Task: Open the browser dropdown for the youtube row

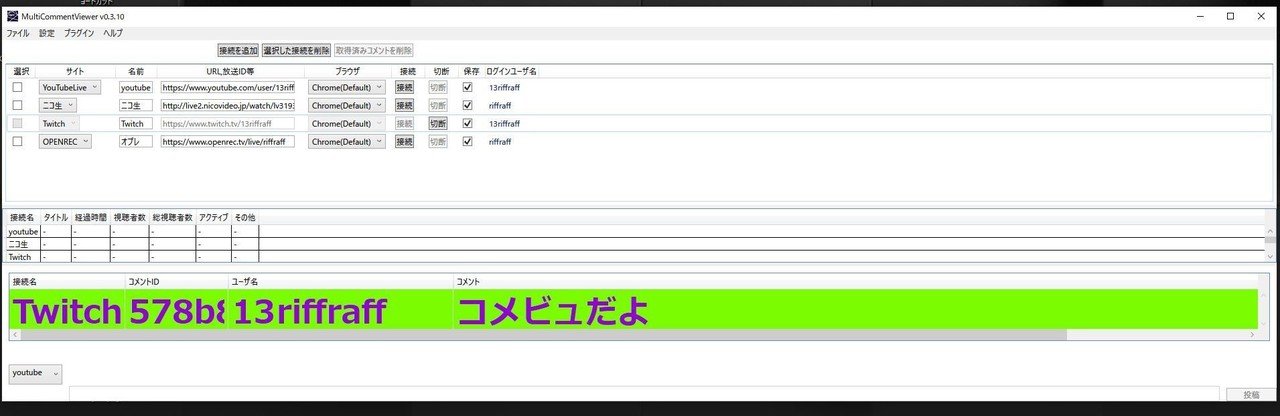Action: tap(346, 87)
